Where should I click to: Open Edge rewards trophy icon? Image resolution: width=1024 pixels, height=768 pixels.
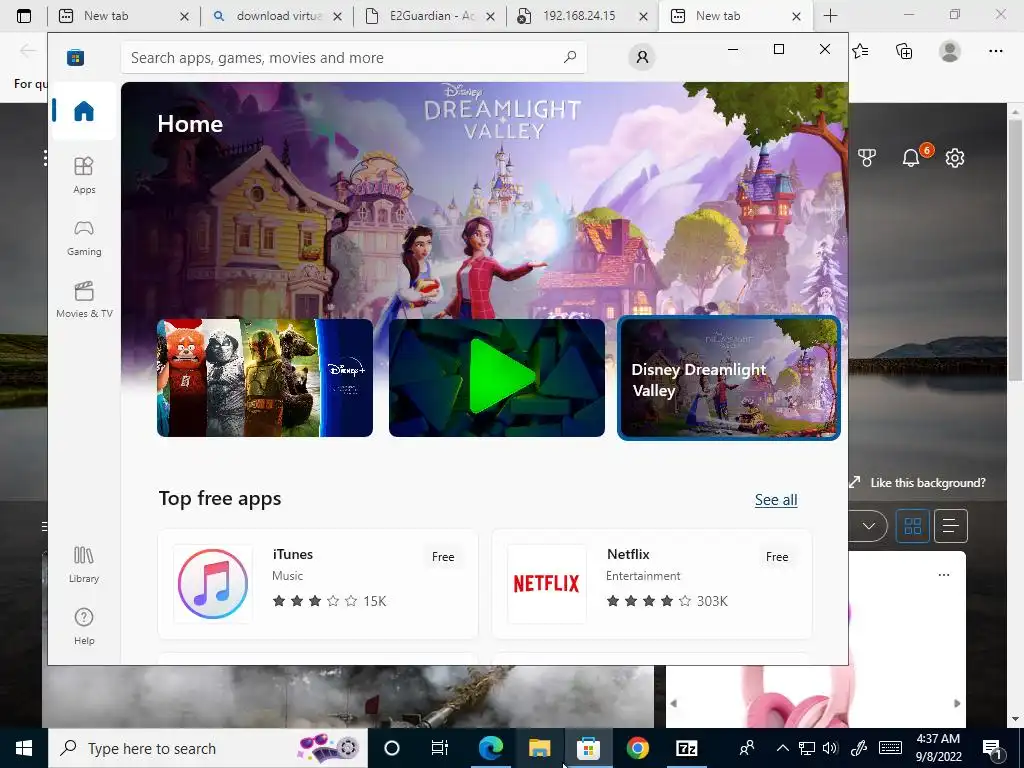click(x=867, y=157)
